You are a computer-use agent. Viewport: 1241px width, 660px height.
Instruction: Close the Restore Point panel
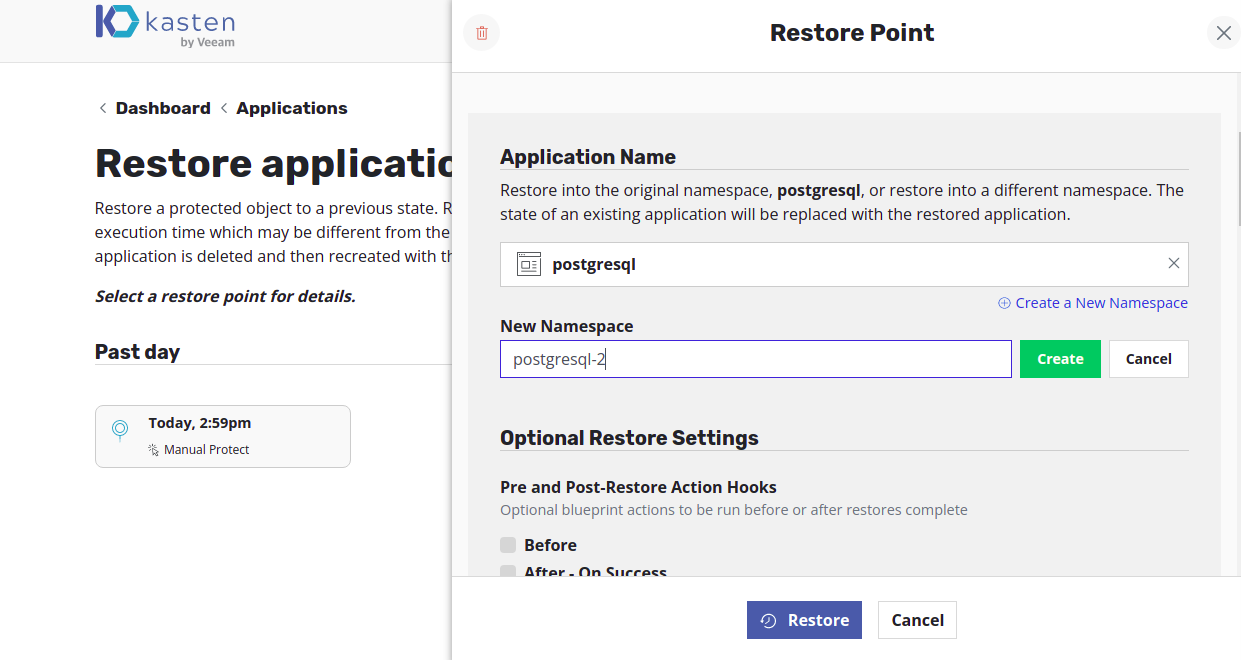1223,32
